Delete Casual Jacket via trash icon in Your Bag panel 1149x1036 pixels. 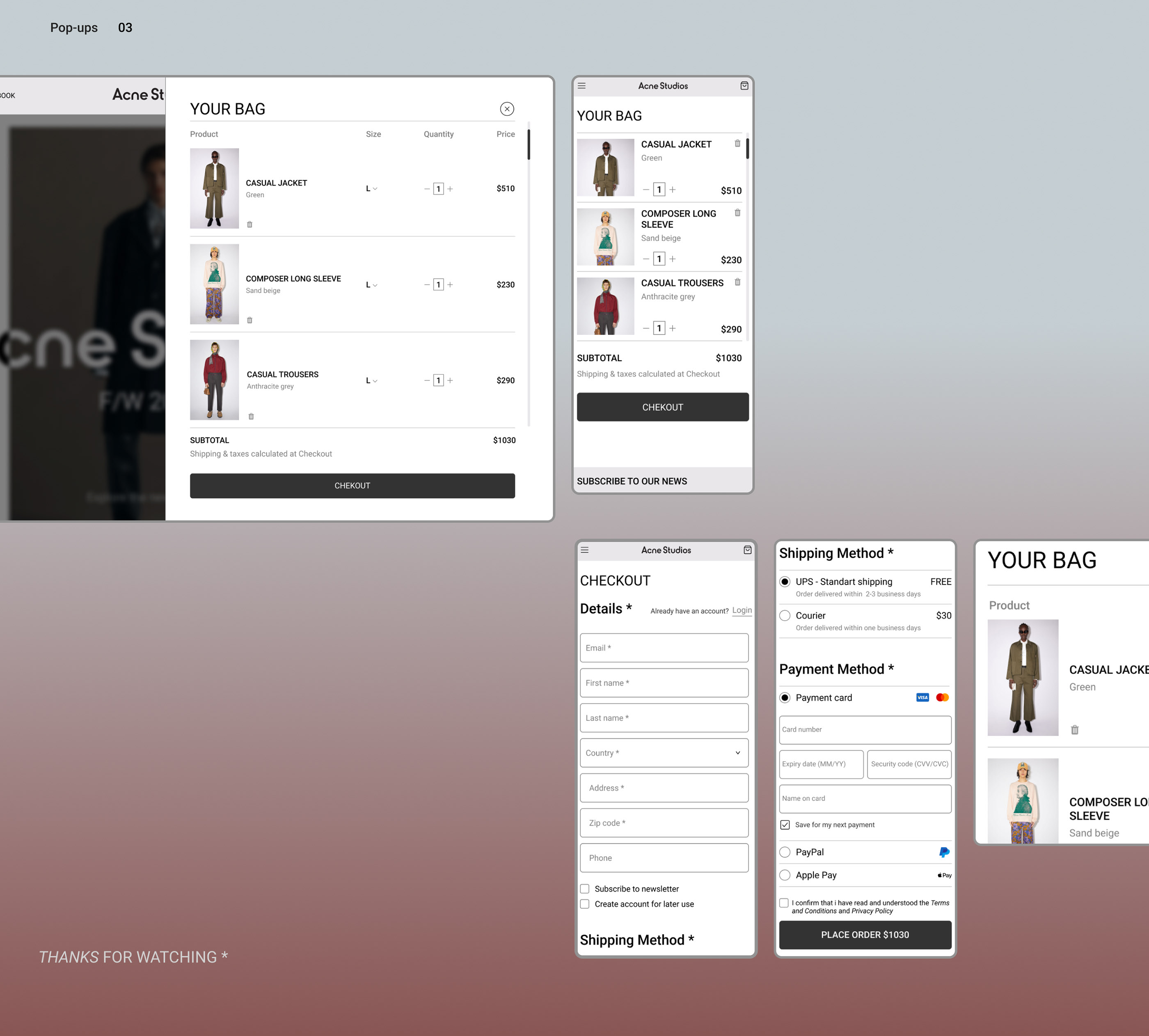pos(1074,729)
